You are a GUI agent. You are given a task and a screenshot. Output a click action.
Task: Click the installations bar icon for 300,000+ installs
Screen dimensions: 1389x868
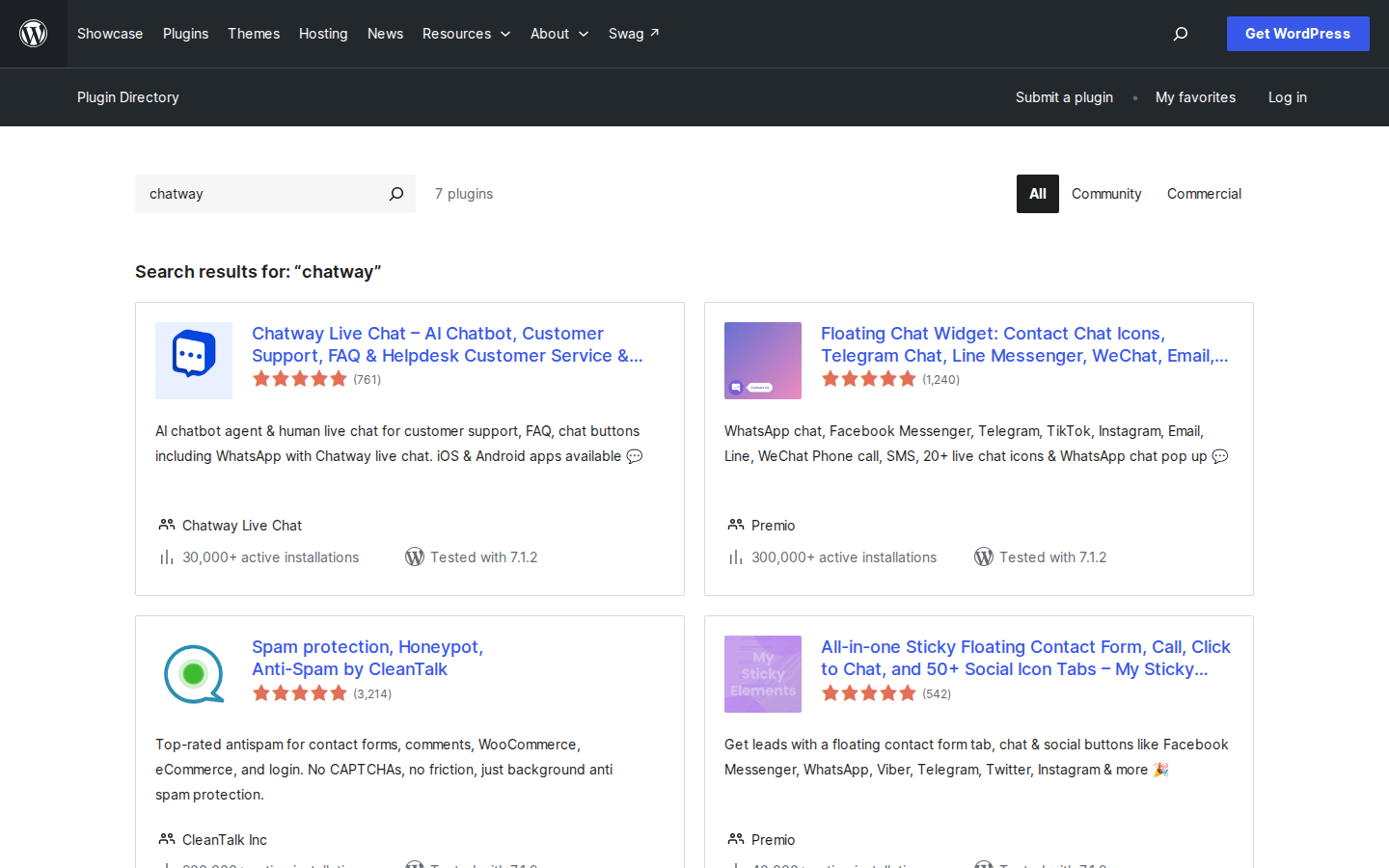(x=736, y=557)
